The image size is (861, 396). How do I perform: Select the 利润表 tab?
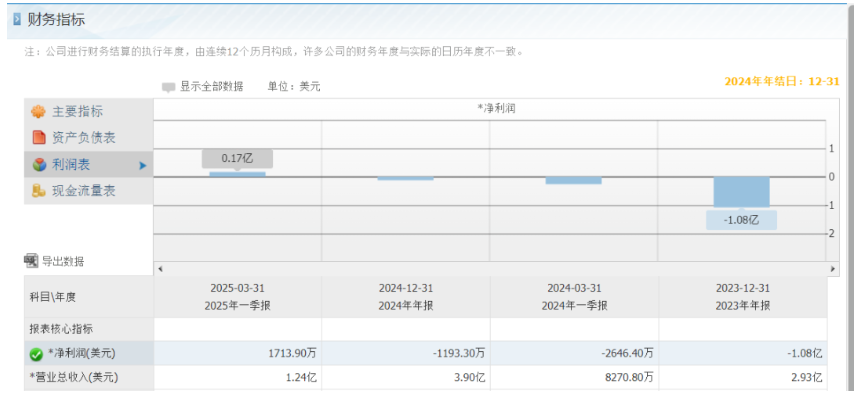click(x=88, y=164)
